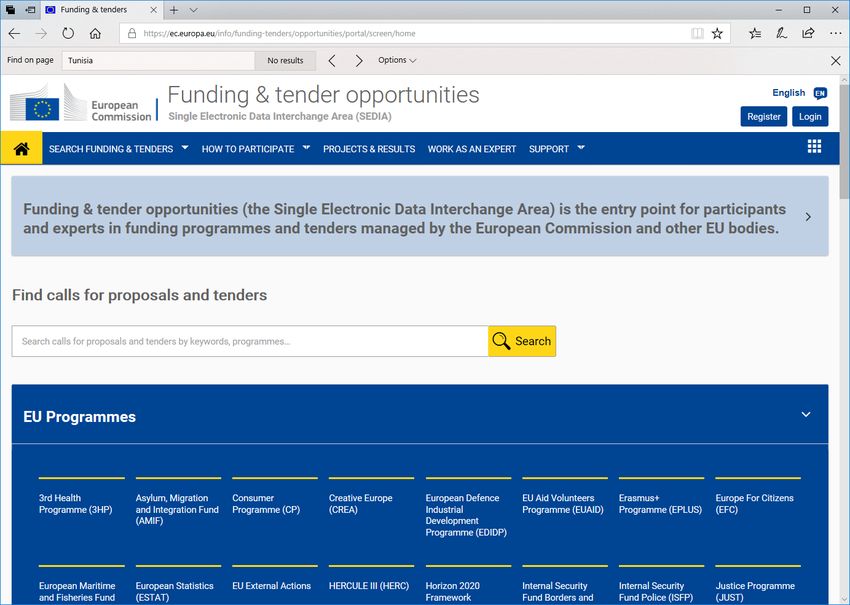The height and width of the screenshot is (605, 850).
Task: Expand Search Funding & Tenders arrow
Action: tap(185, 147)
